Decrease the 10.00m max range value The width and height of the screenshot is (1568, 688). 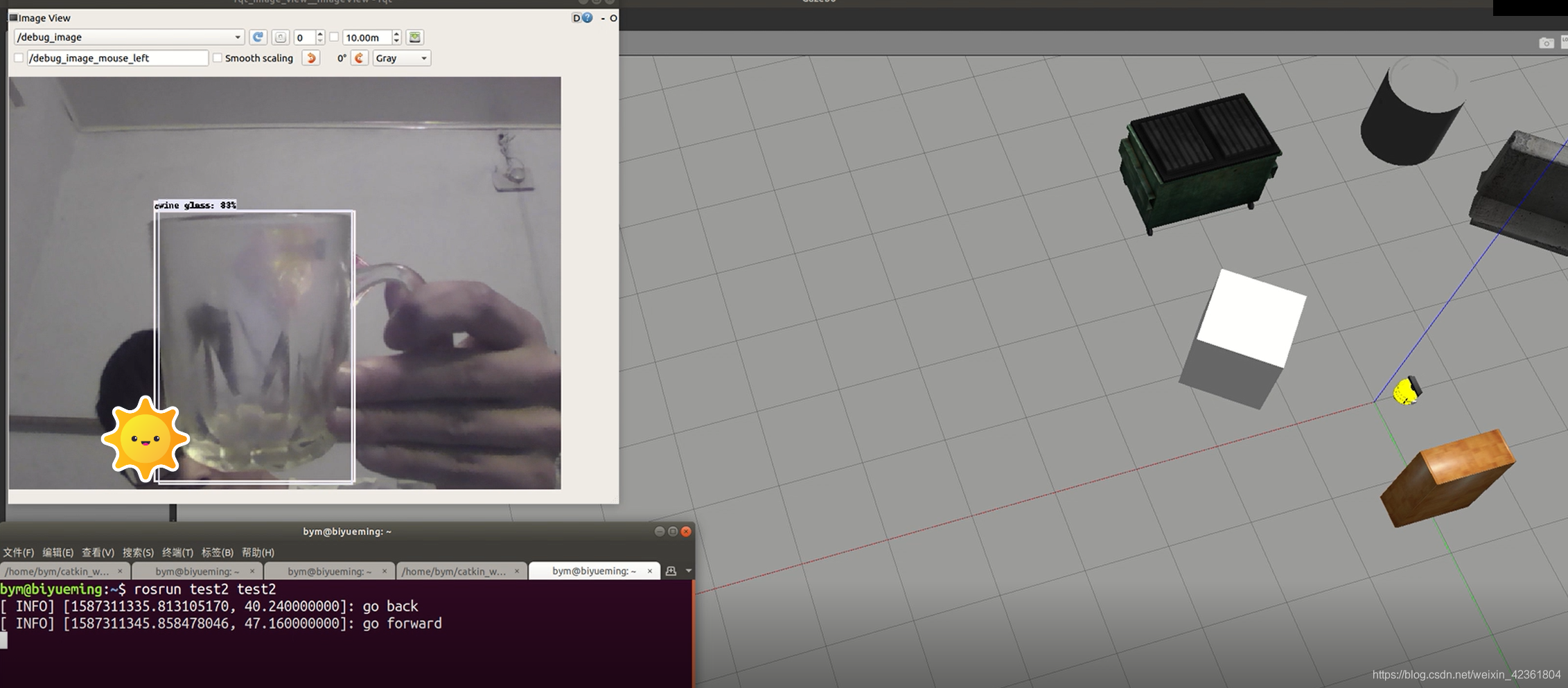click(x=396, y=42)
